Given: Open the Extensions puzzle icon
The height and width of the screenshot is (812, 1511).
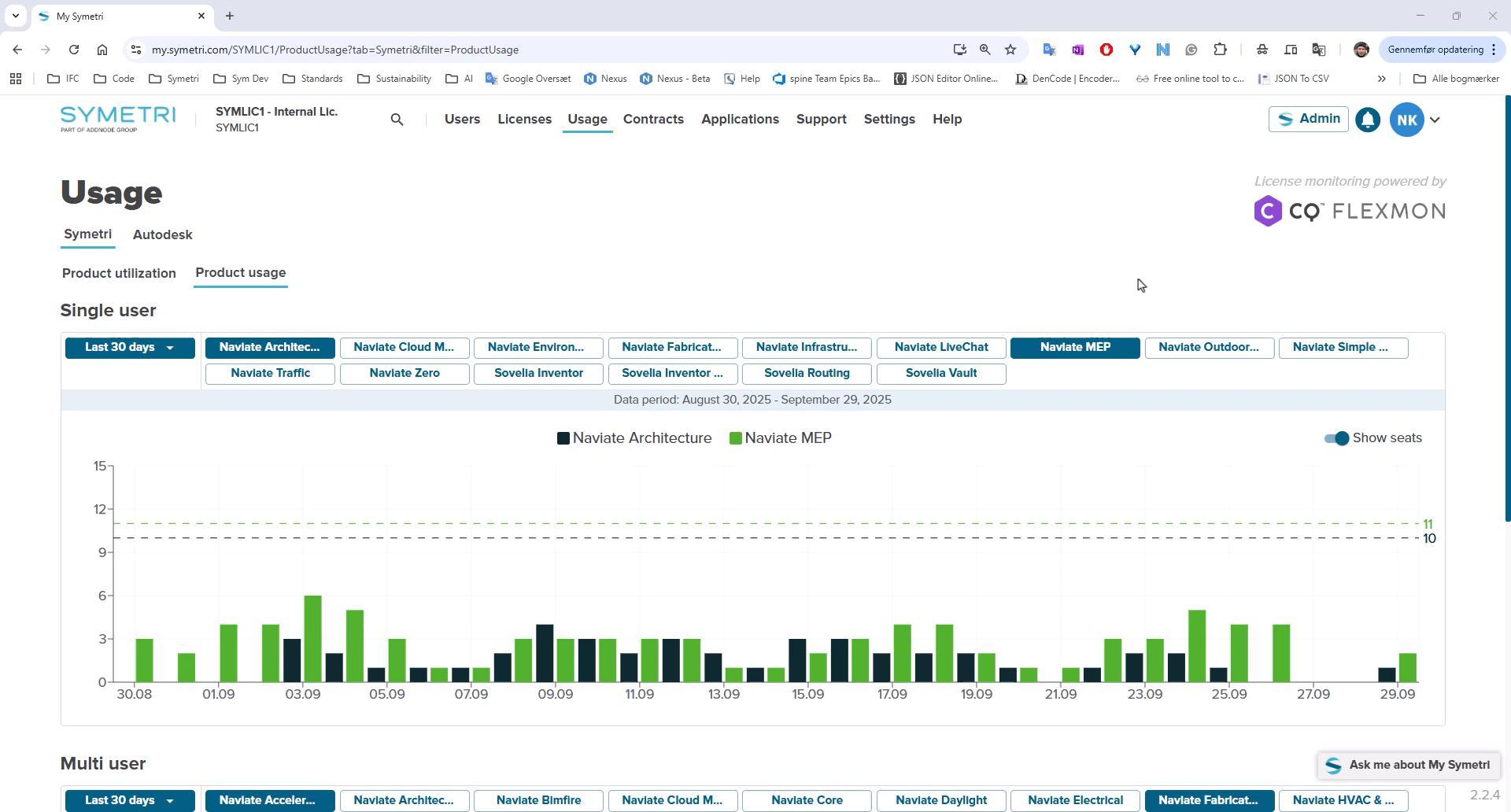Looking at the screenshot, I should [x=1220, y=50].
